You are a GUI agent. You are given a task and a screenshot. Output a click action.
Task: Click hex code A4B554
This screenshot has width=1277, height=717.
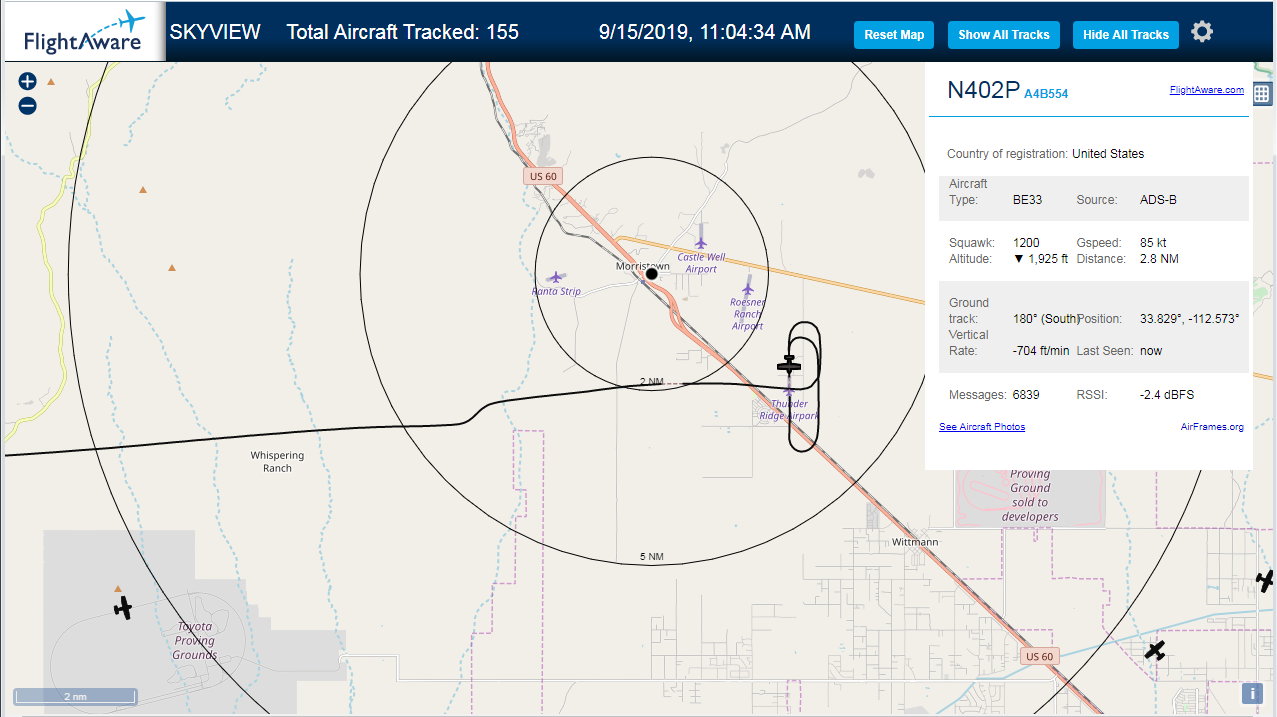click(1046, 94)
